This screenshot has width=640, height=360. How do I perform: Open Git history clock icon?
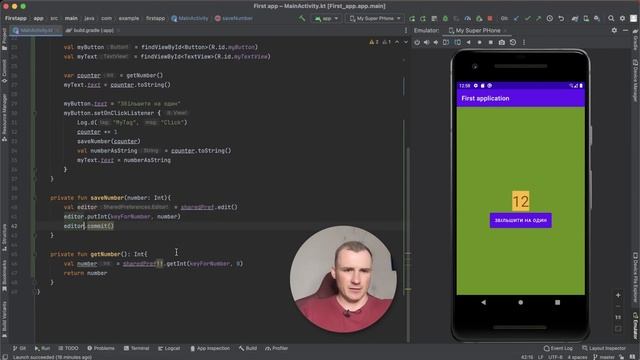pos(550,18)
